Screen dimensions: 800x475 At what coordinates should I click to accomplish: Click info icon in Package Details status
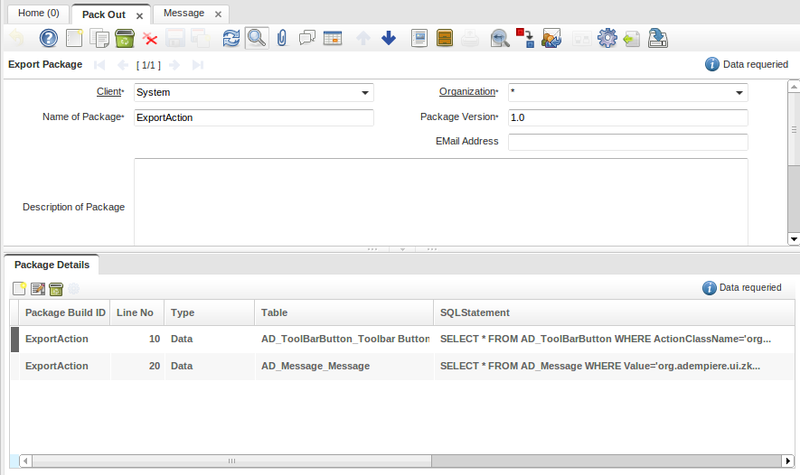[x=709, y=288]
